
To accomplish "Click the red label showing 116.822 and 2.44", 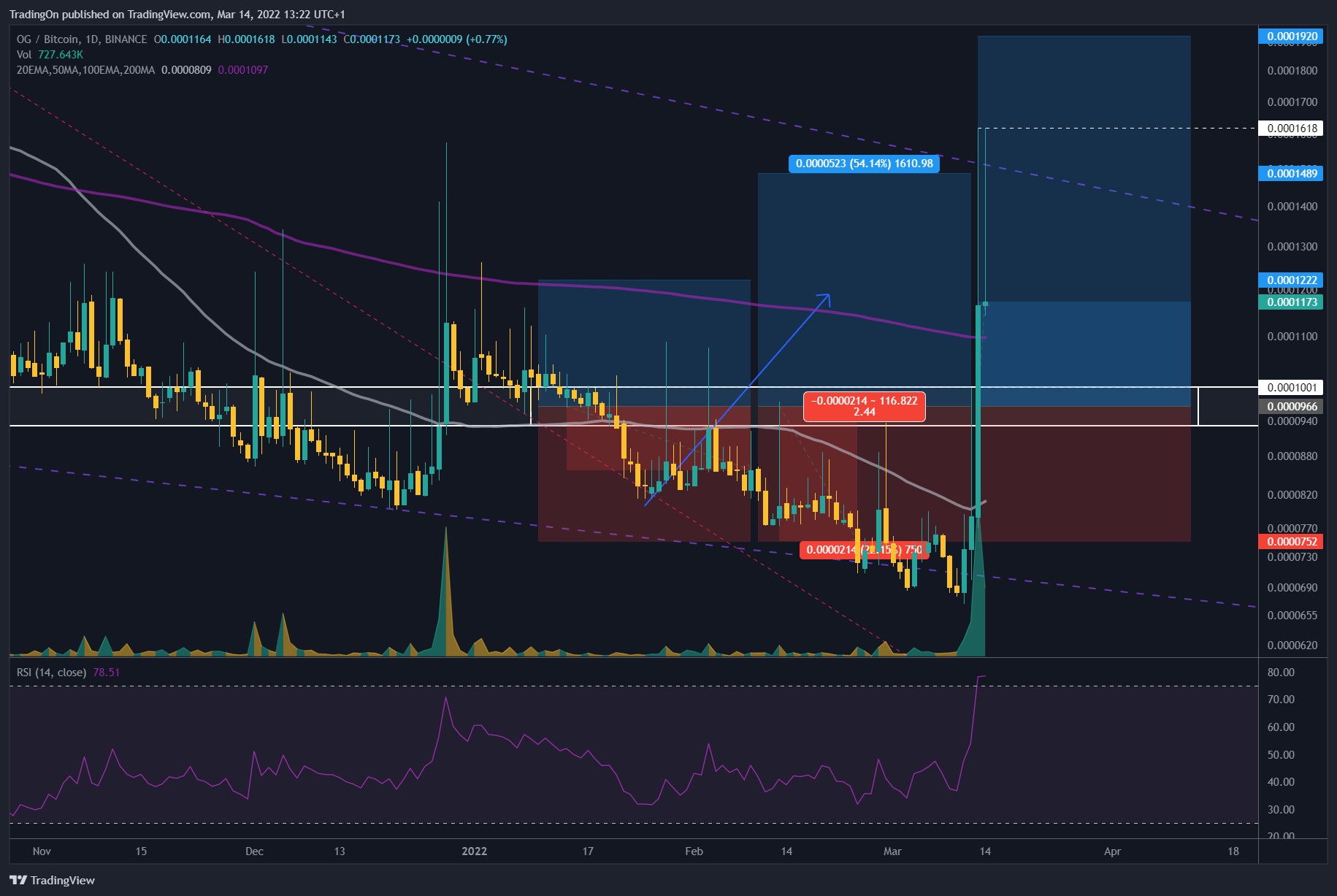I will click(864, 406).
